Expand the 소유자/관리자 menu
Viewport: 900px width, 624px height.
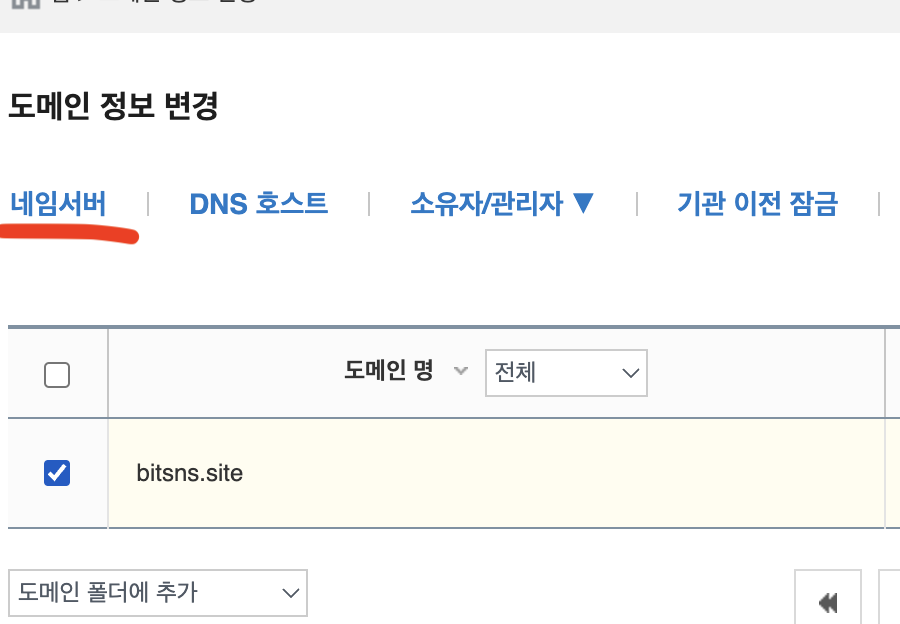[502, 204]
